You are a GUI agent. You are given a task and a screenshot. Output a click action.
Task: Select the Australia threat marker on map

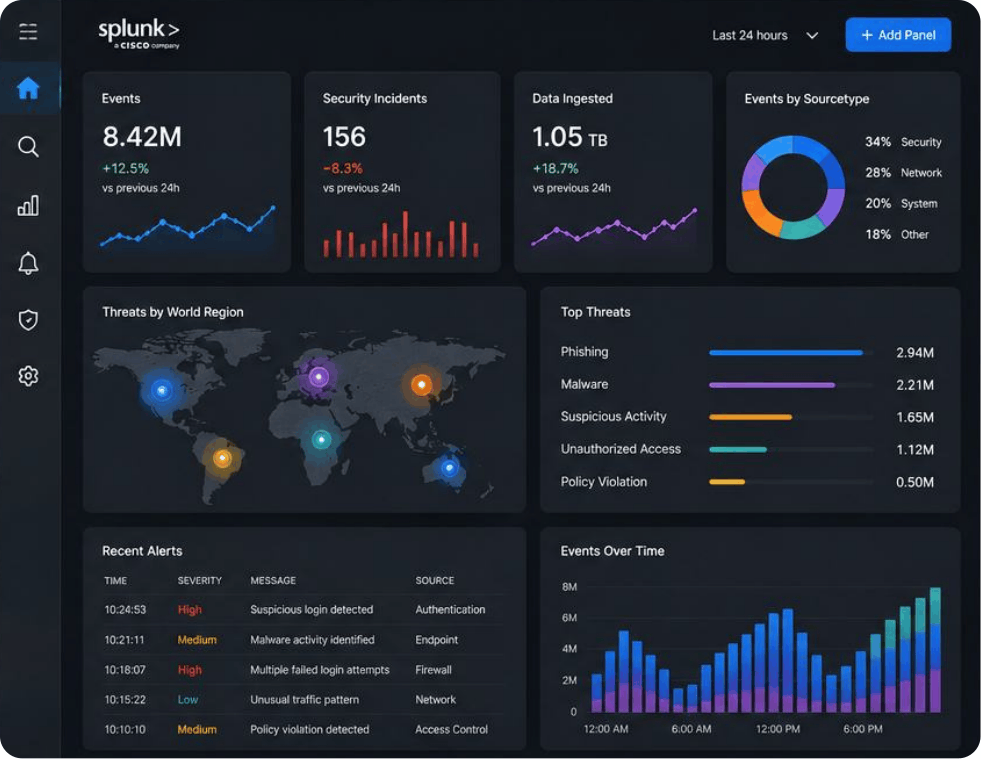click(449, 467)
